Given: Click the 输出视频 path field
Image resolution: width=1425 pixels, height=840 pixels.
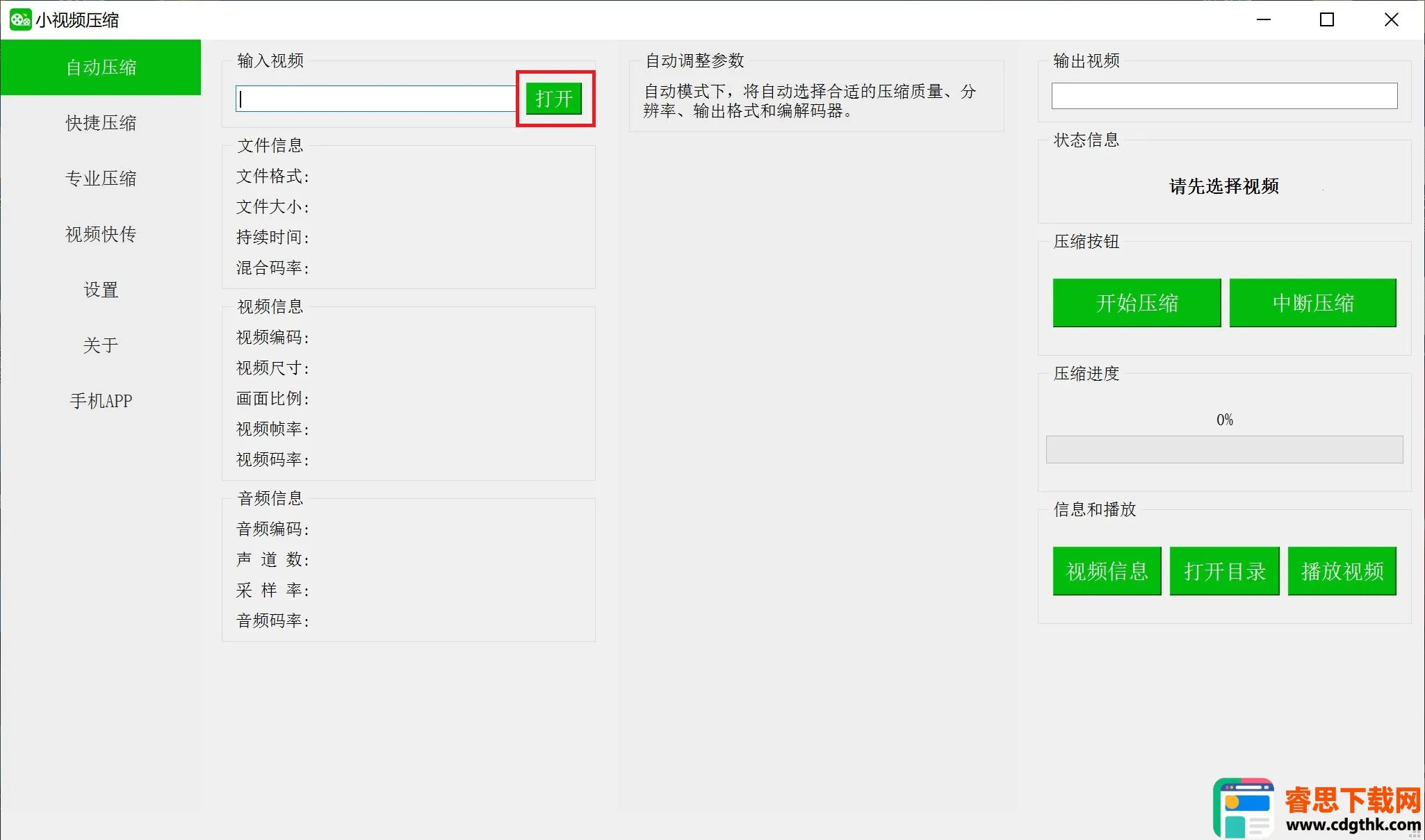Looking at the screenshot, I should point(1223,96).
